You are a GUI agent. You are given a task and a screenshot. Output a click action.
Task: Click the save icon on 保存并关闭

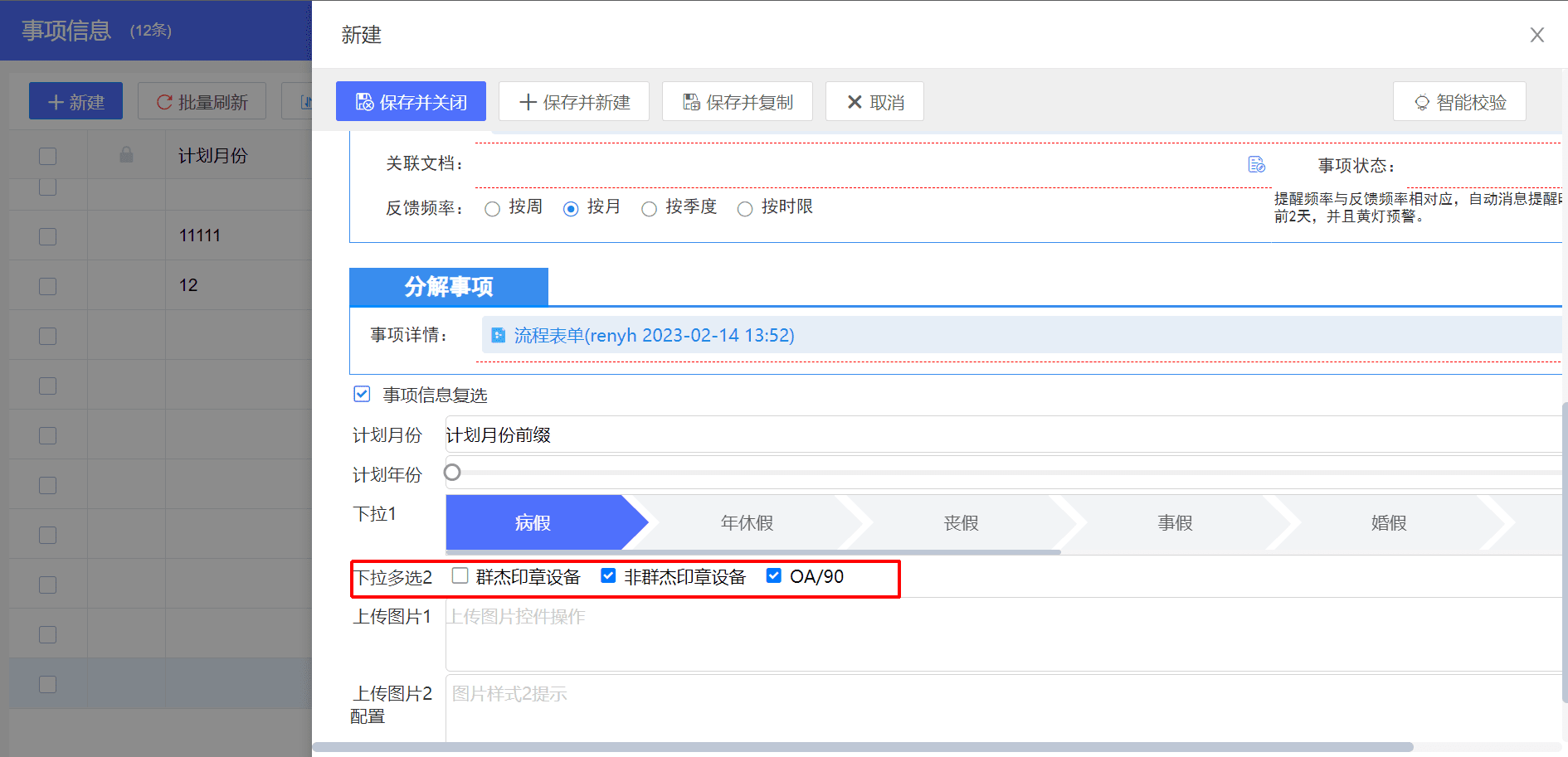tap(364, 102)
